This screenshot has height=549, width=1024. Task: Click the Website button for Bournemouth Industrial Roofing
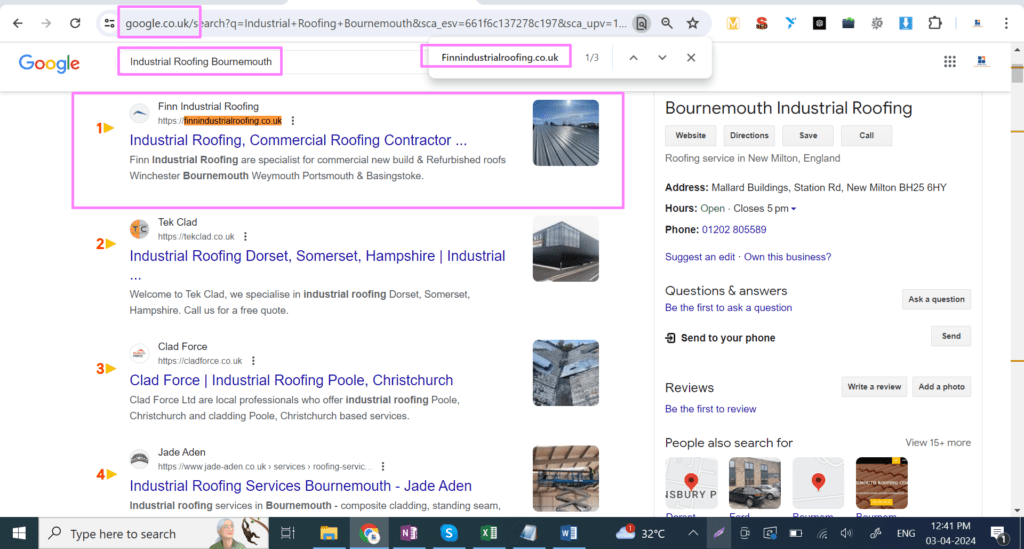point(690,135)
